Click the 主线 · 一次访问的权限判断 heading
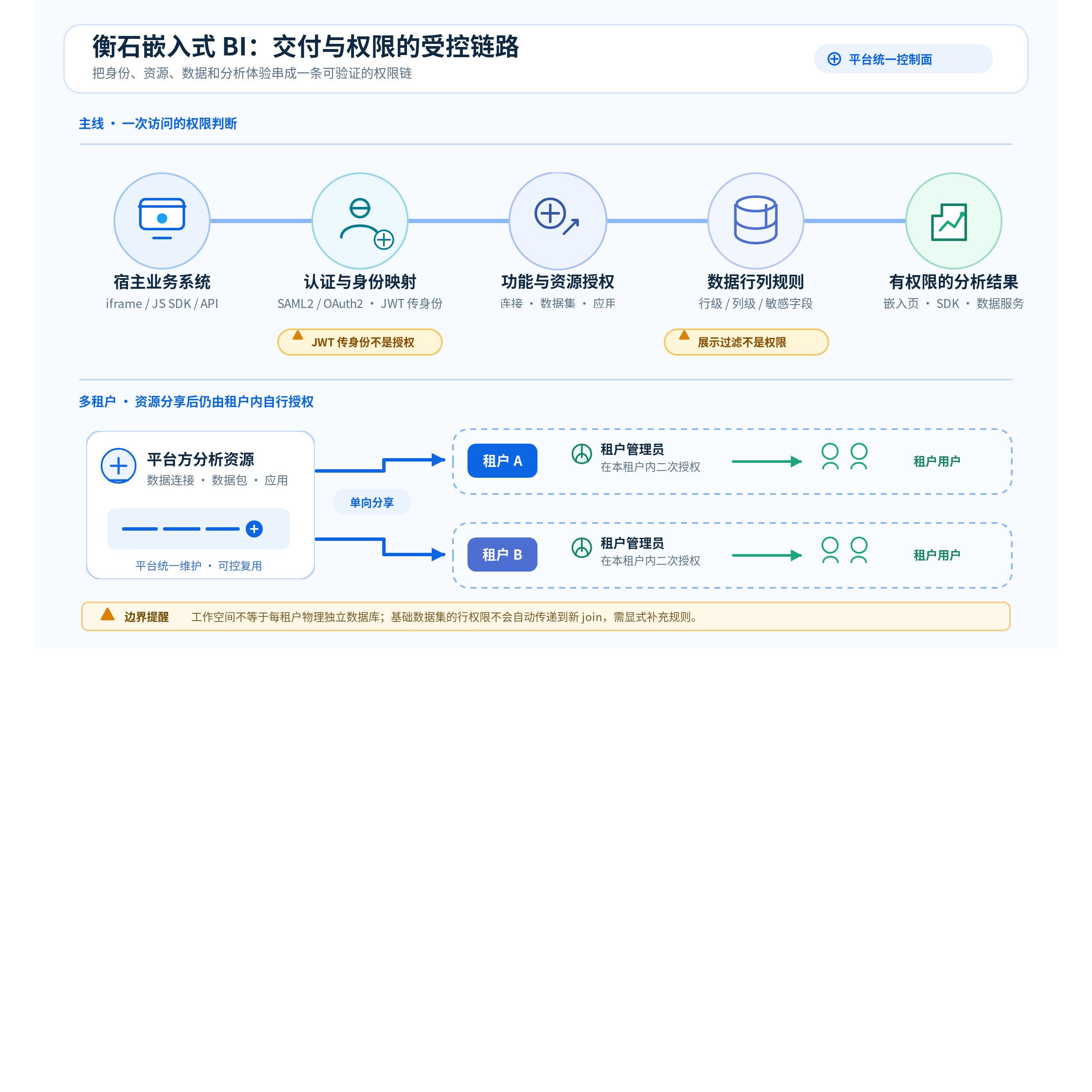 click(x=158, y=123)
